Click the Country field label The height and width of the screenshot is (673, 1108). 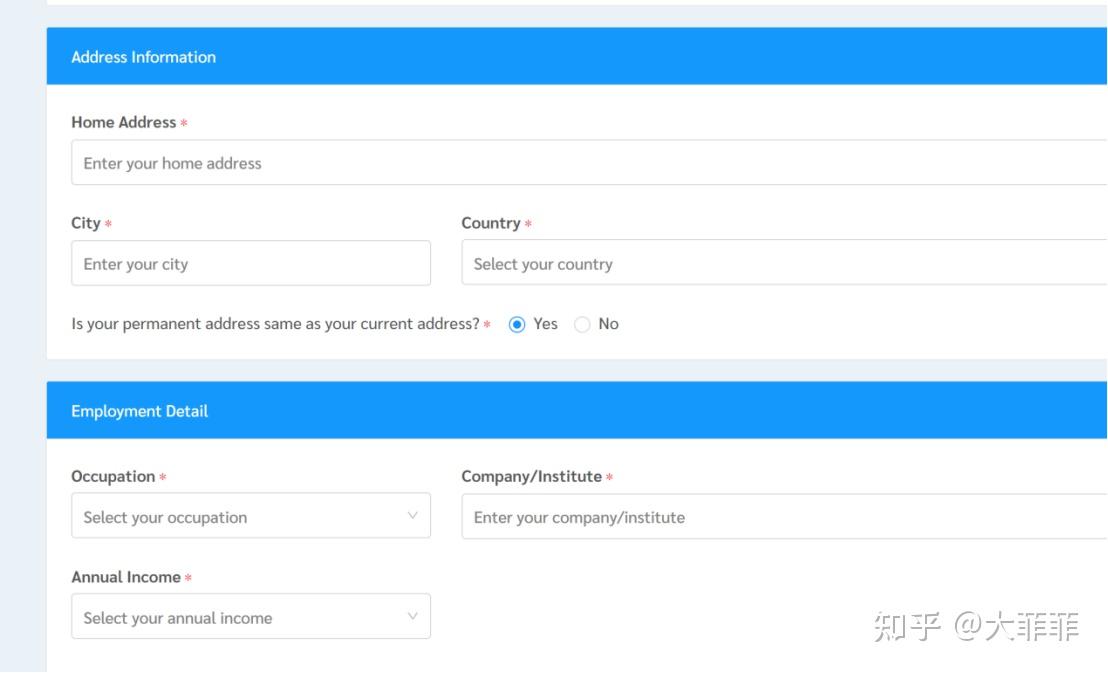(491, 223)
